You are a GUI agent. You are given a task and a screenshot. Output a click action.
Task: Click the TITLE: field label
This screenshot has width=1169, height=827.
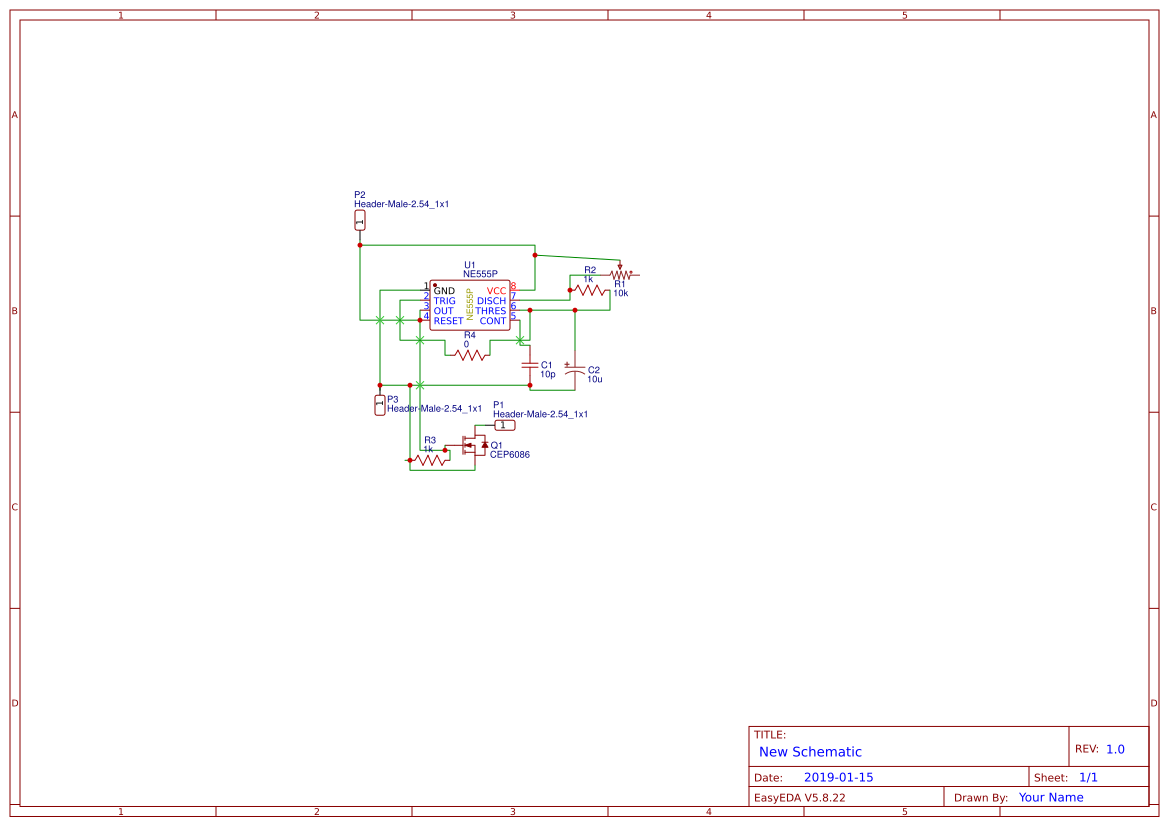pyautogui.click(x=770, y=735)
